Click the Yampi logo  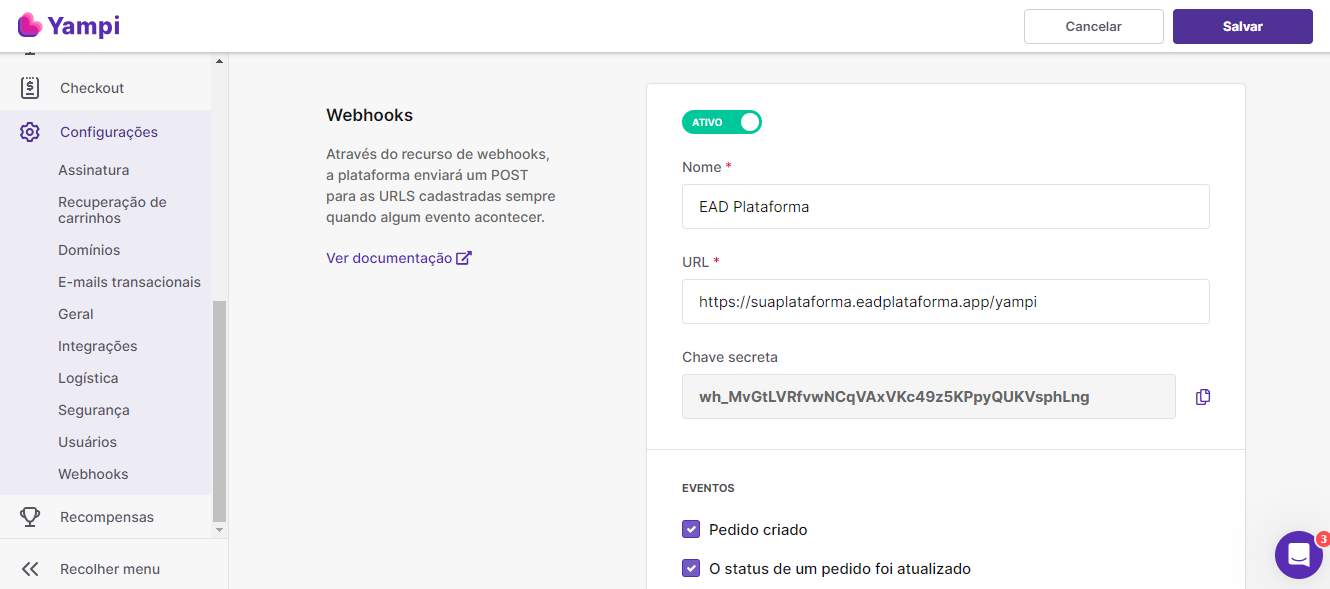click(69, 25)
